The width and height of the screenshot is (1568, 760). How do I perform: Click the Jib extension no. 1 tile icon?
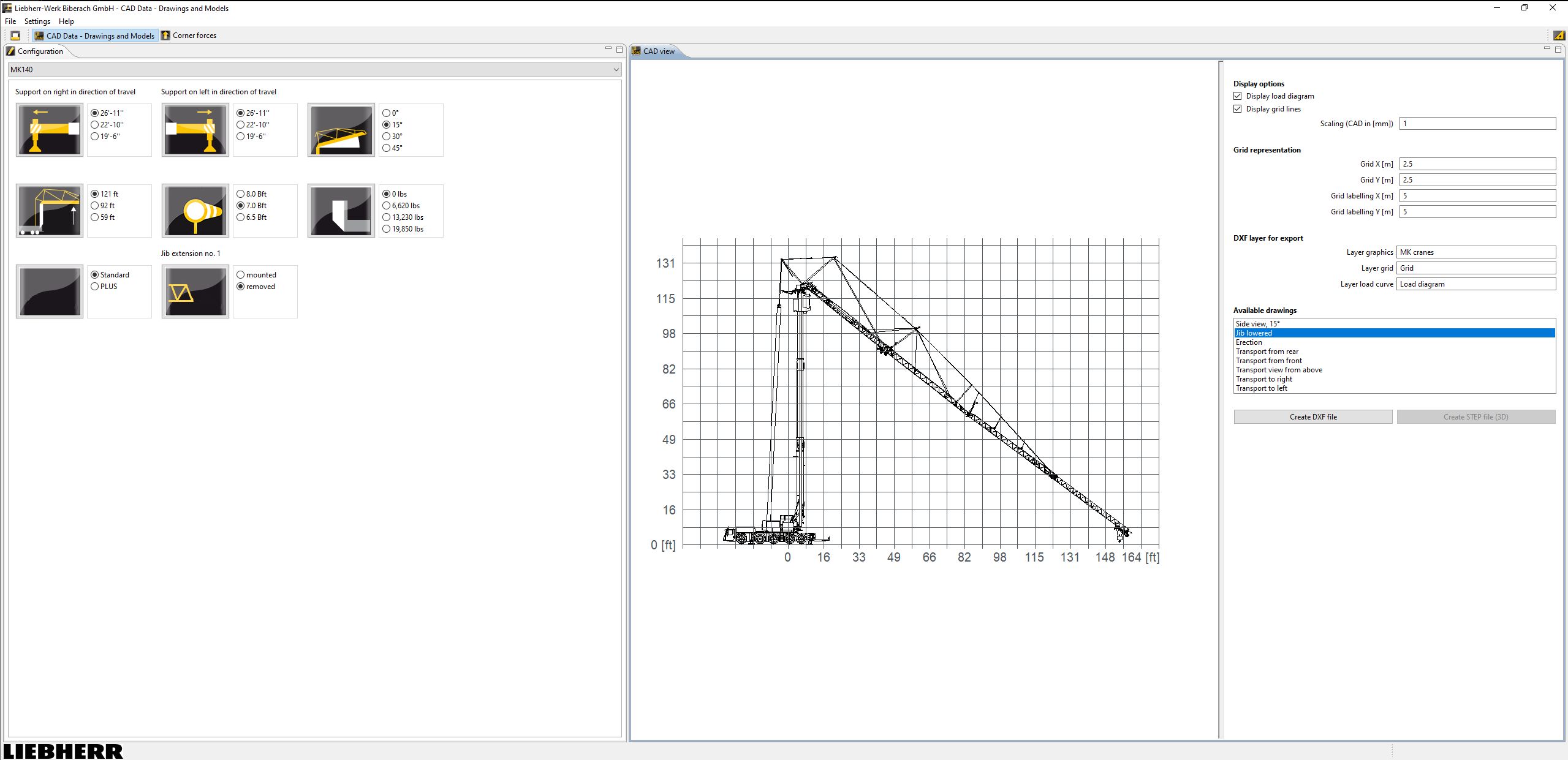tap(194, 291)
